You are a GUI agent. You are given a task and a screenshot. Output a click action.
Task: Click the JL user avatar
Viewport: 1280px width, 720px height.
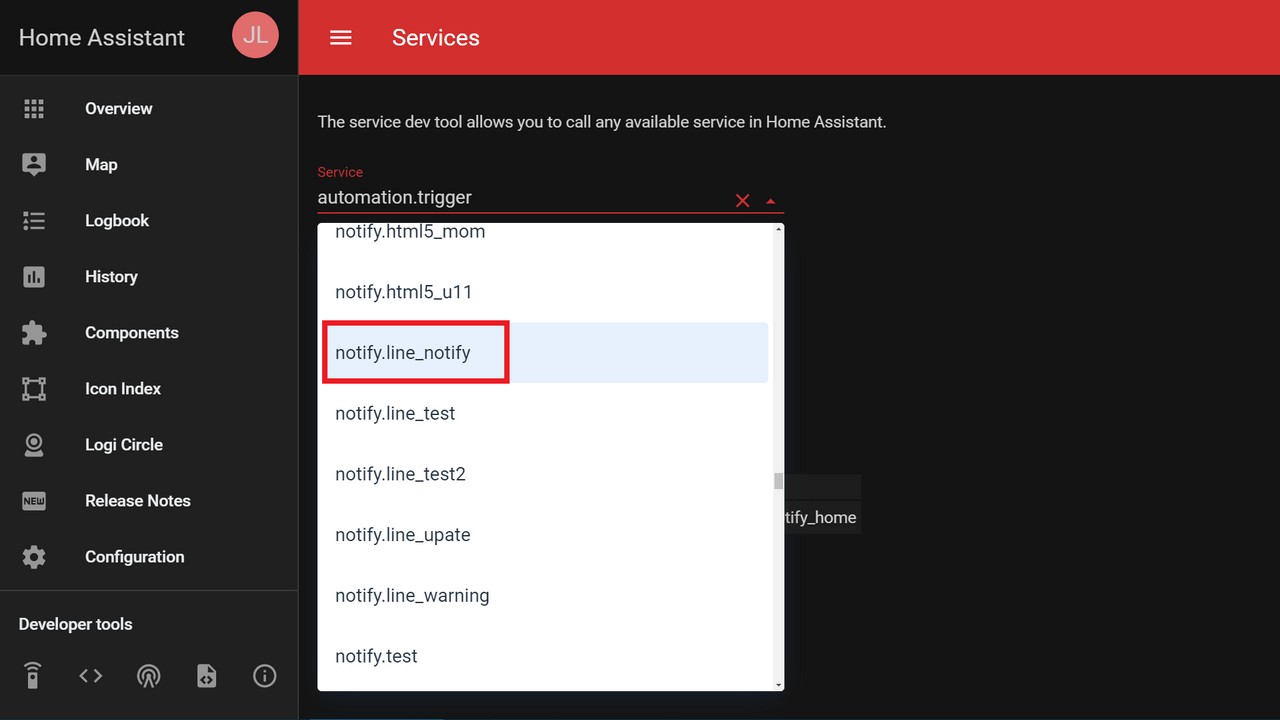(x=255, y=35)
